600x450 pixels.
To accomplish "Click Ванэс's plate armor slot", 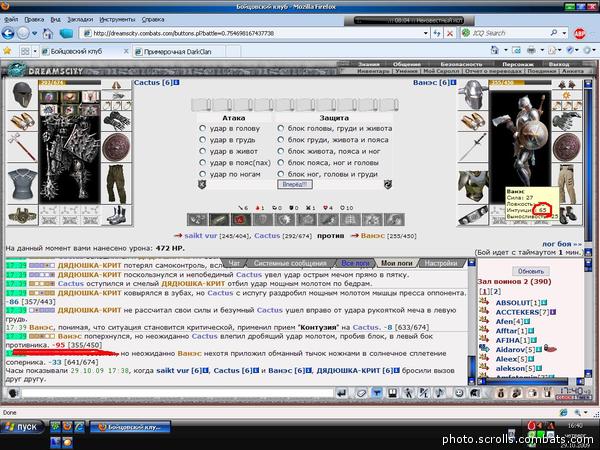I will coord(473,186).
